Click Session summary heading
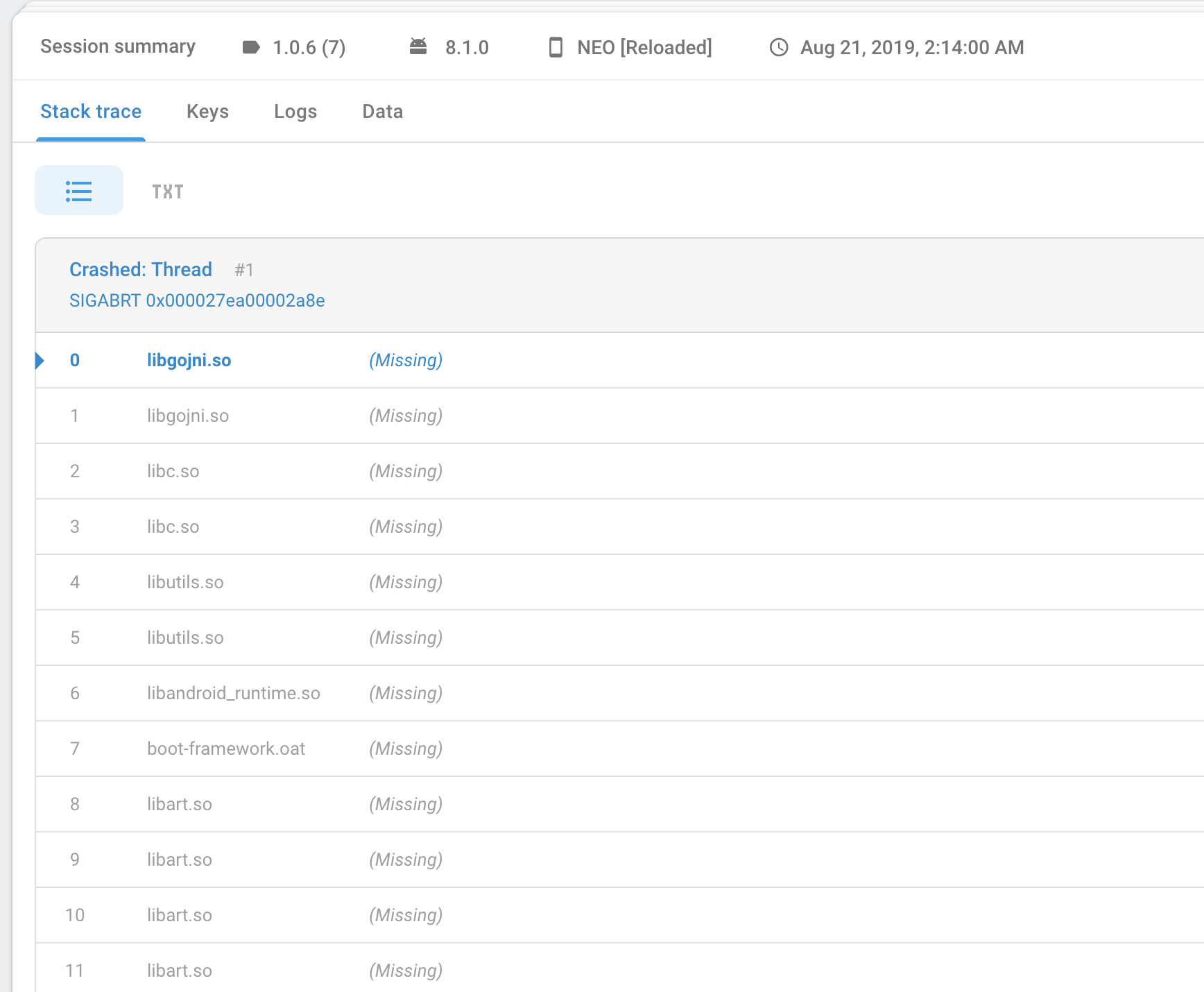This screenshot has height=992, width=1204. pyautogui.click(x=118, y=46)
